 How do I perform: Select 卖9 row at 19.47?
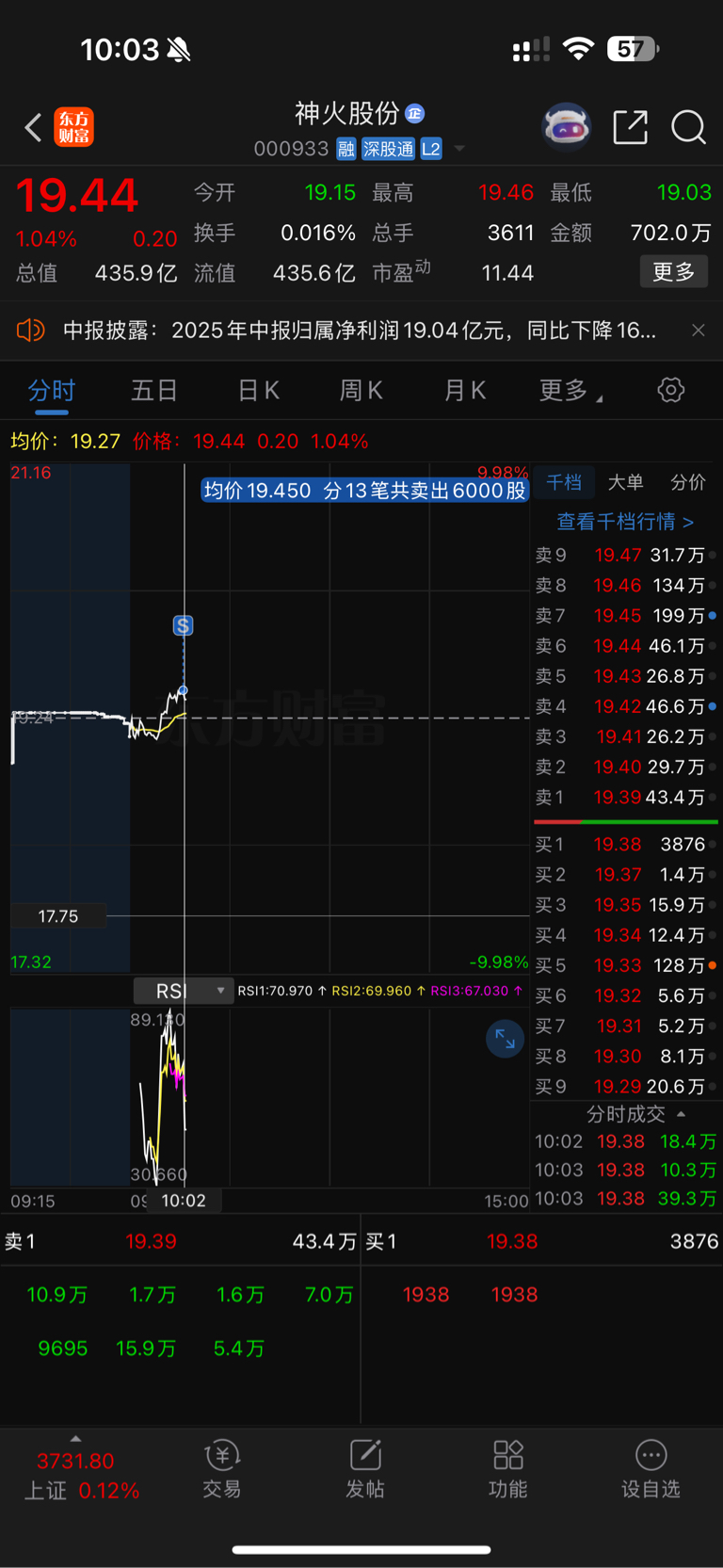[626, 555]
